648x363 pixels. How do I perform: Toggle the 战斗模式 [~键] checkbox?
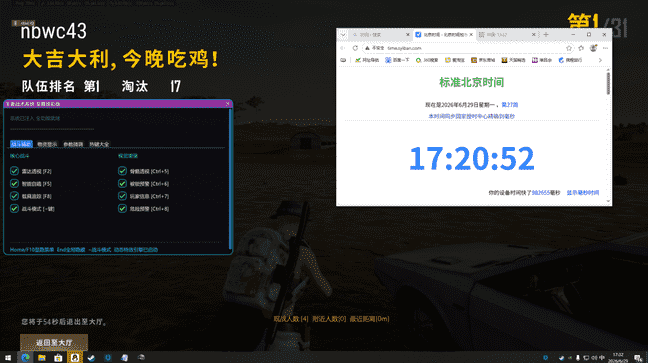pyautogui.click(x=14, y=208)
